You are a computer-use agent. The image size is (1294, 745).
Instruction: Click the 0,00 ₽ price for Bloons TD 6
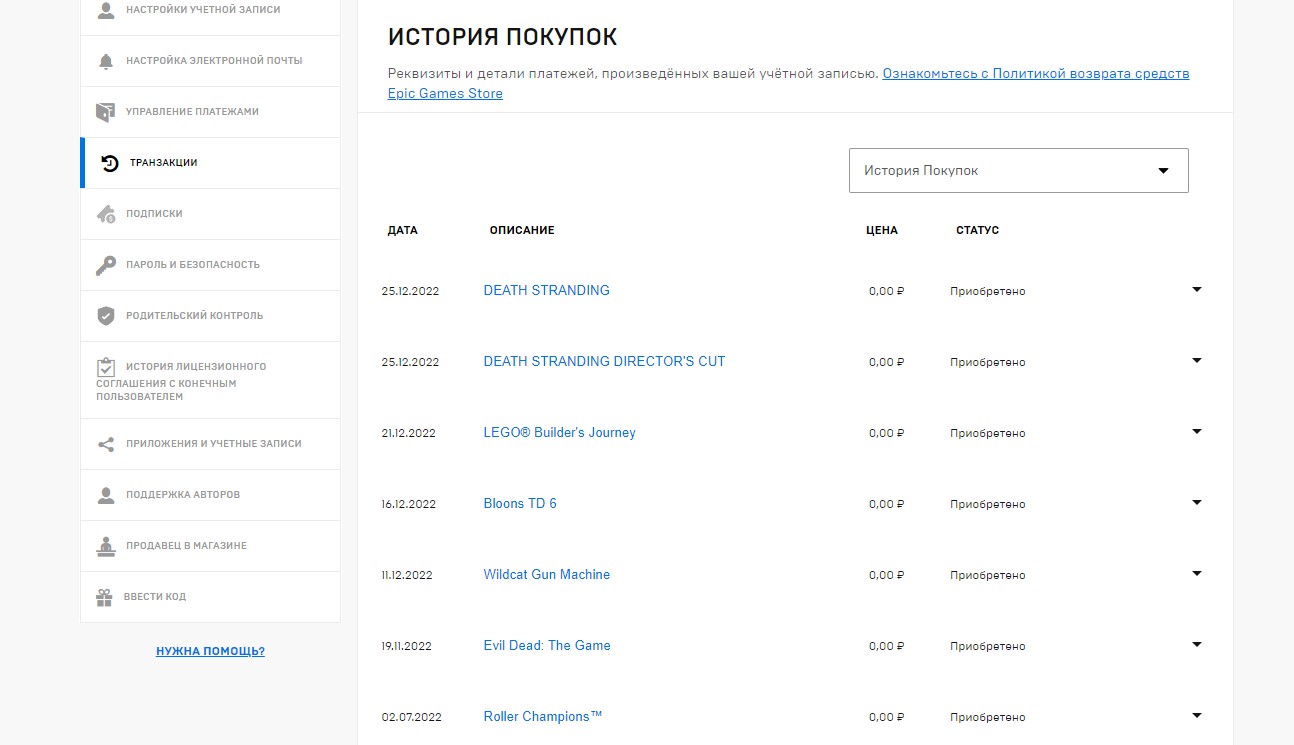tap(887, 505)
